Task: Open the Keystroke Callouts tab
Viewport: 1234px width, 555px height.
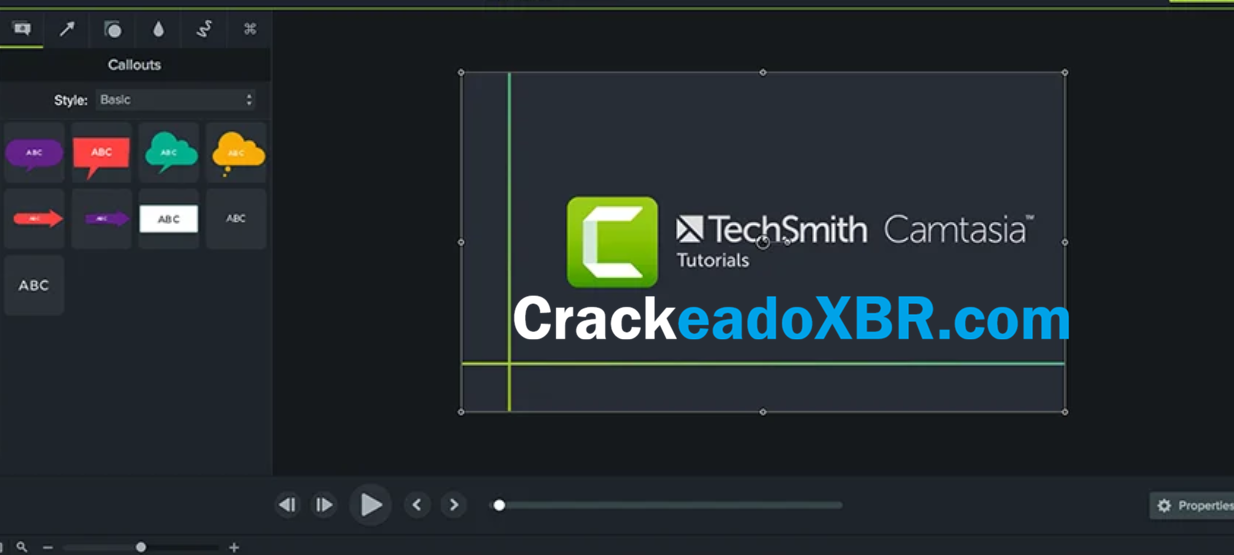Action: [250, 29]
